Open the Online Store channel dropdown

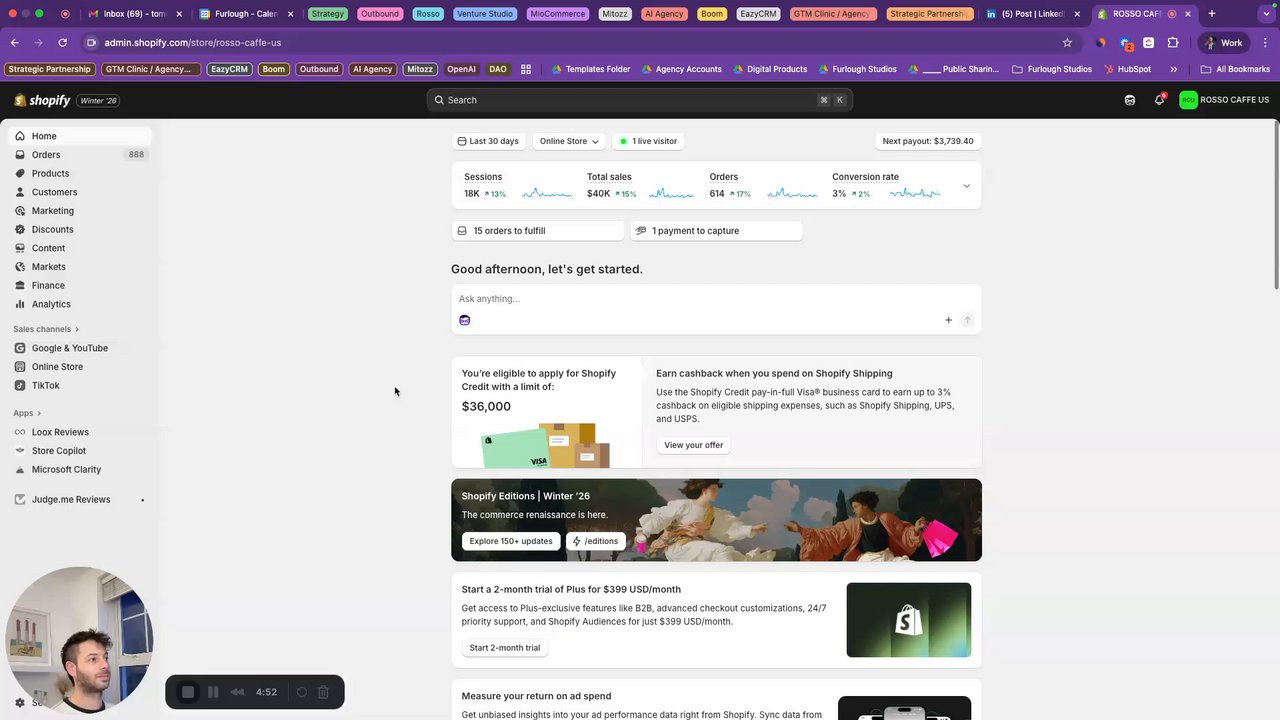coord(569,141)
